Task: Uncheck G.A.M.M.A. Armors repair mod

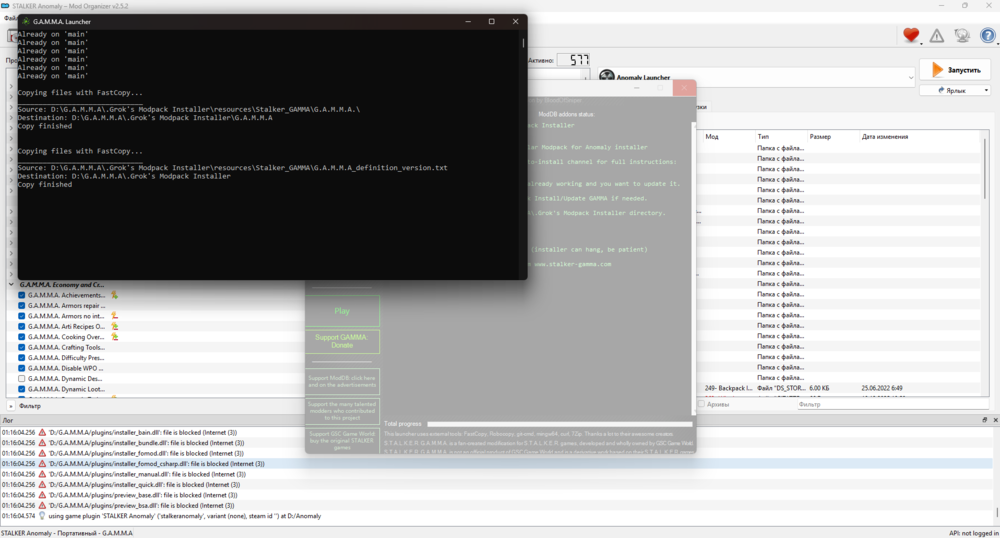Action: pyautogui.click(x=22, y=305)
